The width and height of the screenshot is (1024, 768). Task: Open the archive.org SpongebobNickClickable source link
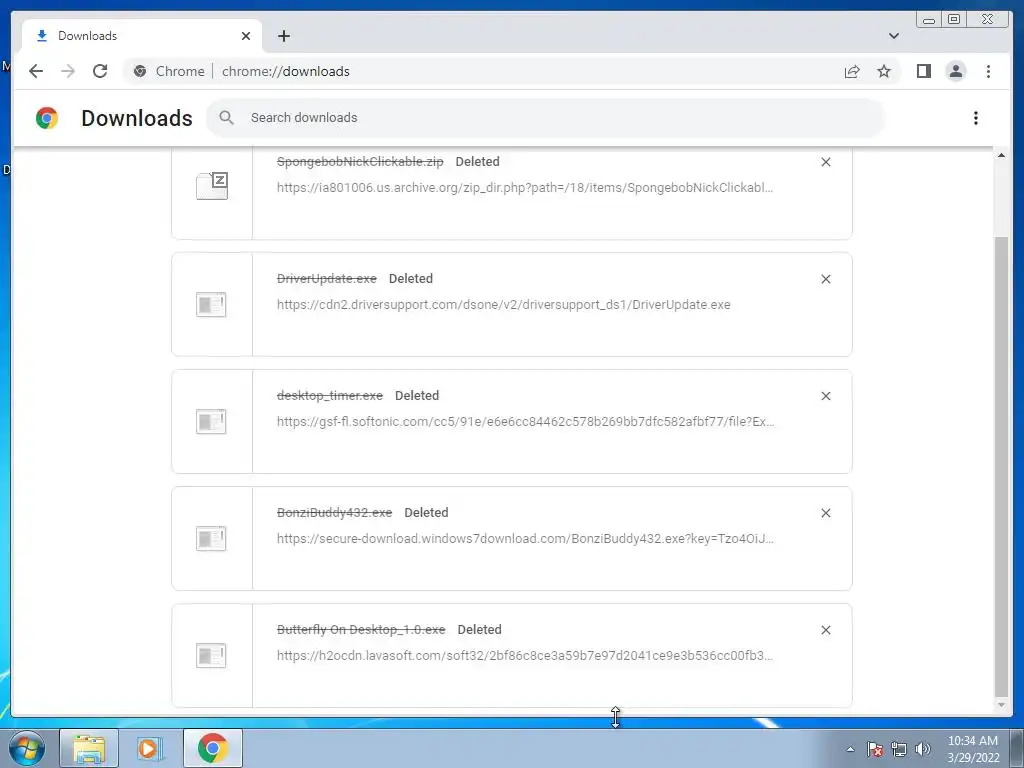point(524,187)
